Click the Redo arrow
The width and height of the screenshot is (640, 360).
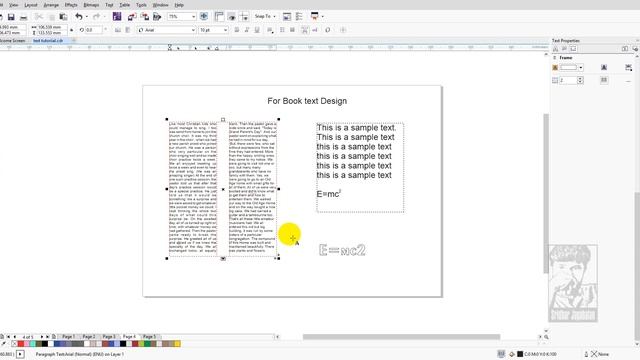tap(96, 17)
